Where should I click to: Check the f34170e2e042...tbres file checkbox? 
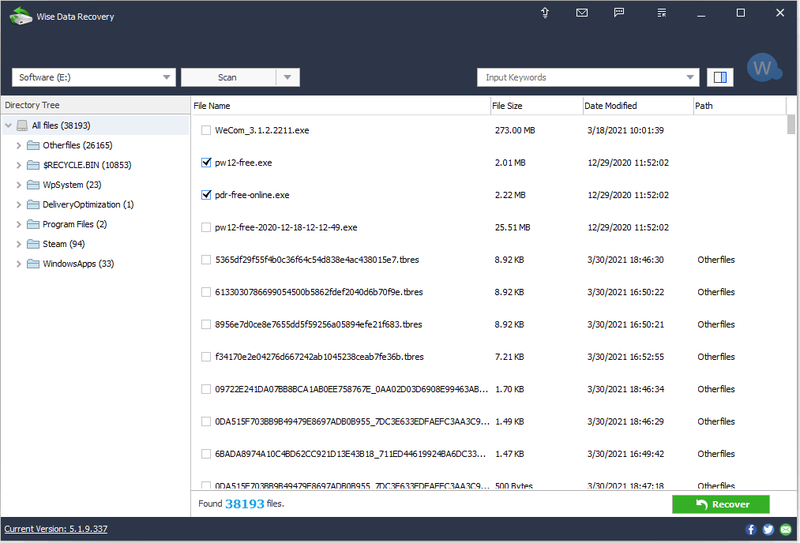pos(206,357)
